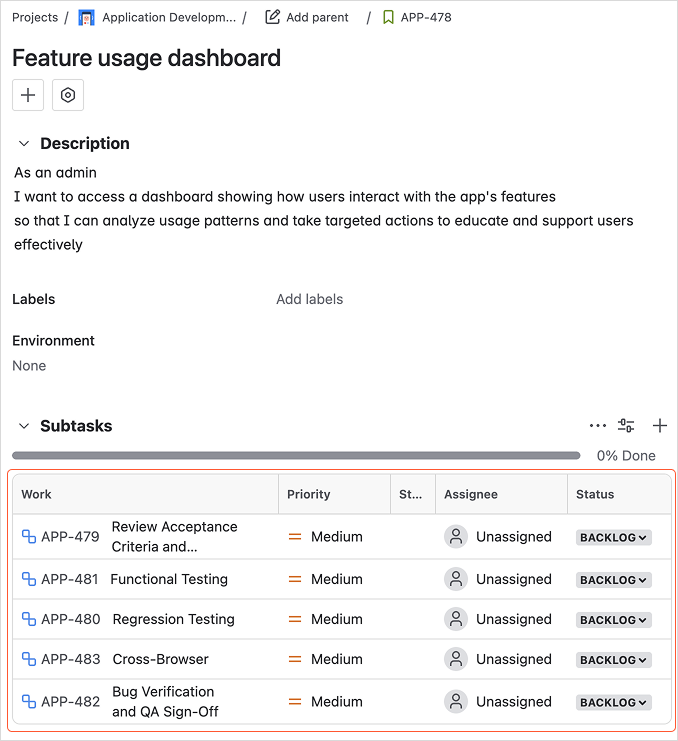Open the APP-478 issue key link
Image resolution: width=678 pixels, height=741 pixels.
click(x=425, y=17)
